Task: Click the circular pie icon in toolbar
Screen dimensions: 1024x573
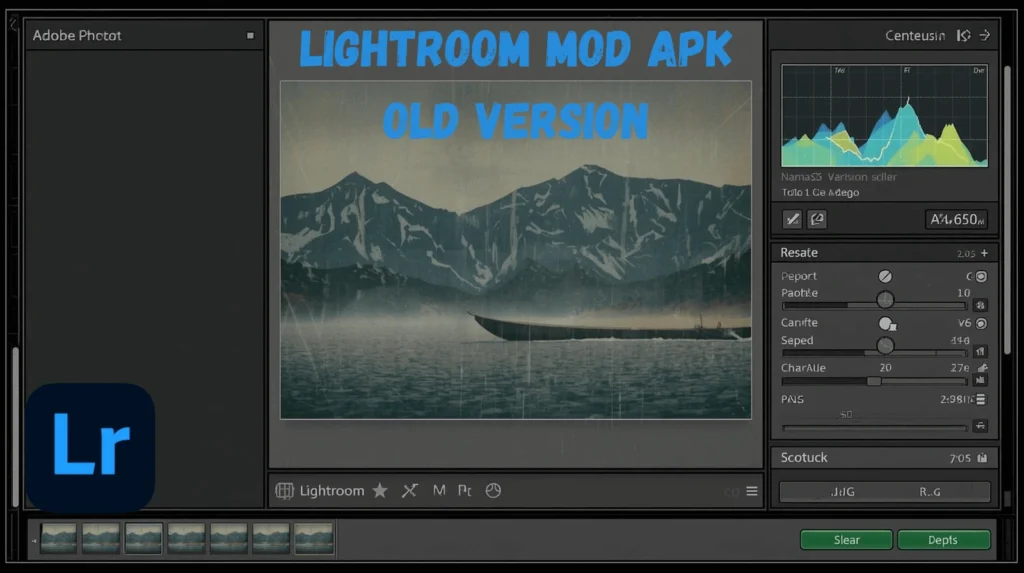Action: point(493,491)
